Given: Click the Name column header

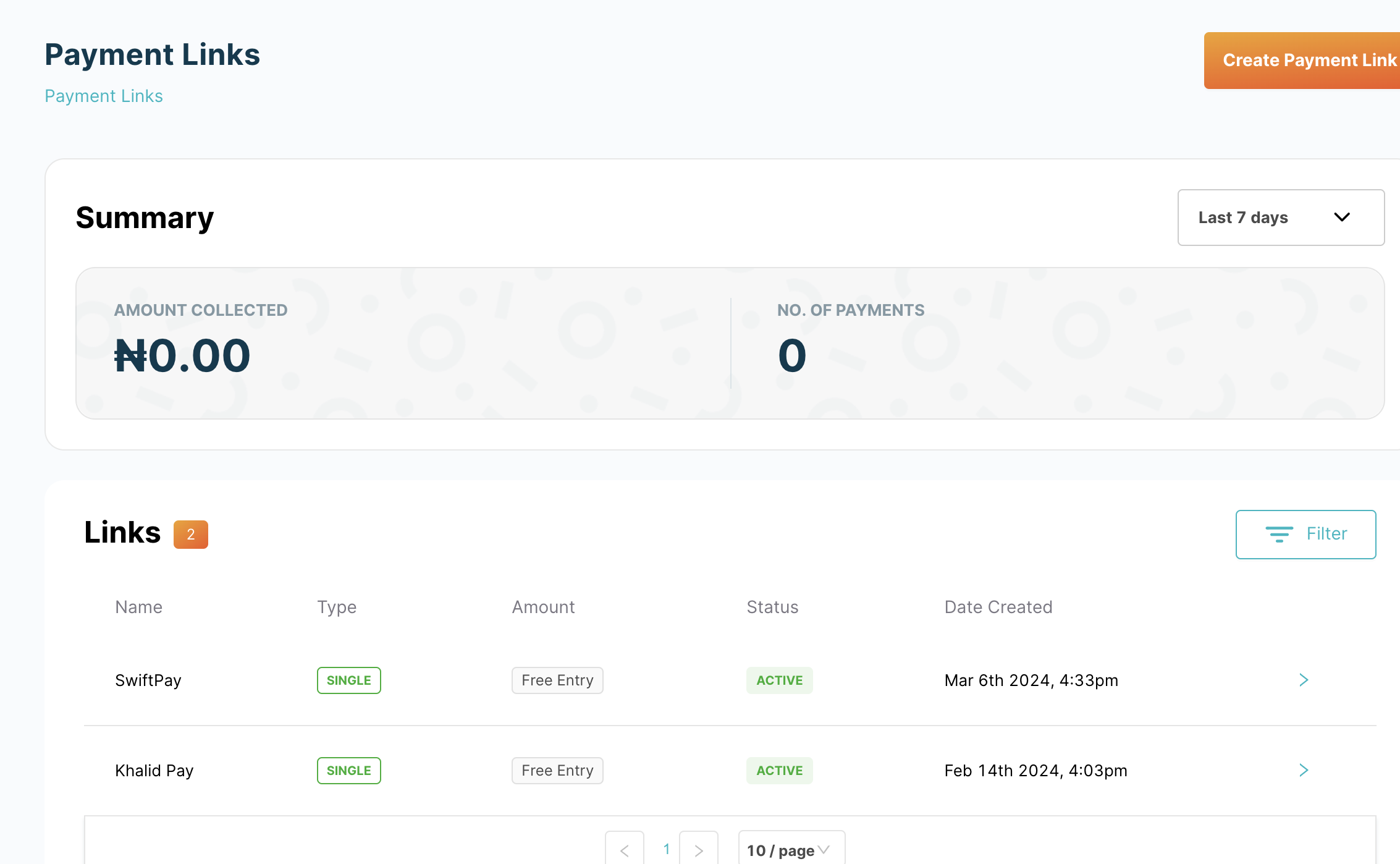Looking at the screenshot, I should tap(139, 607).
